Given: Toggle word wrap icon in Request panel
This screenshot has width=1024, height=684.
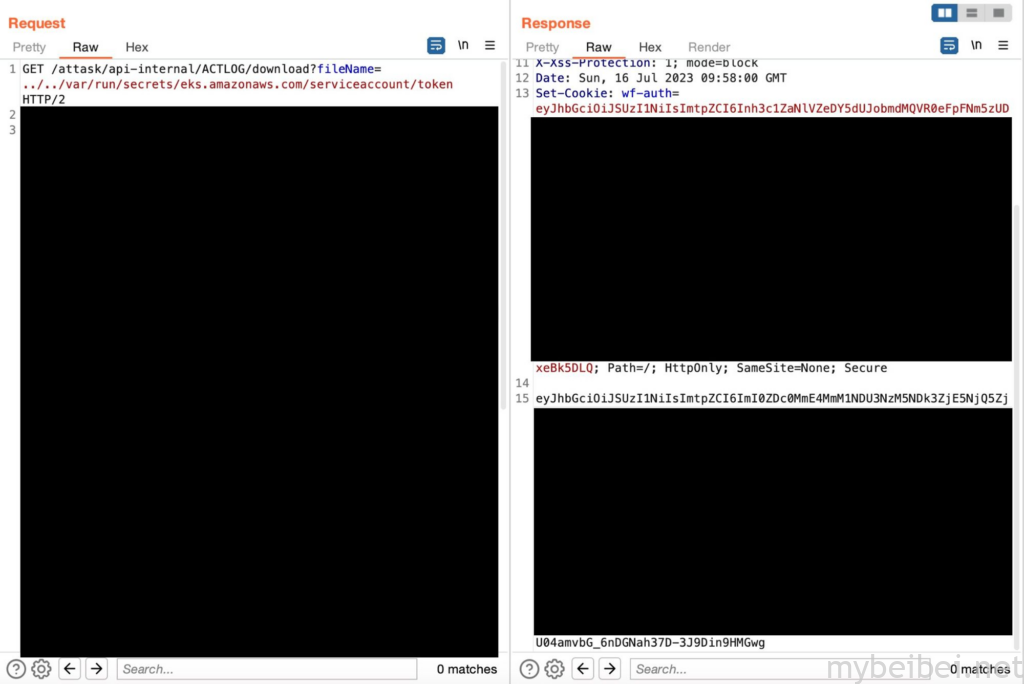Looking at the screenshot, I should 436,46.
